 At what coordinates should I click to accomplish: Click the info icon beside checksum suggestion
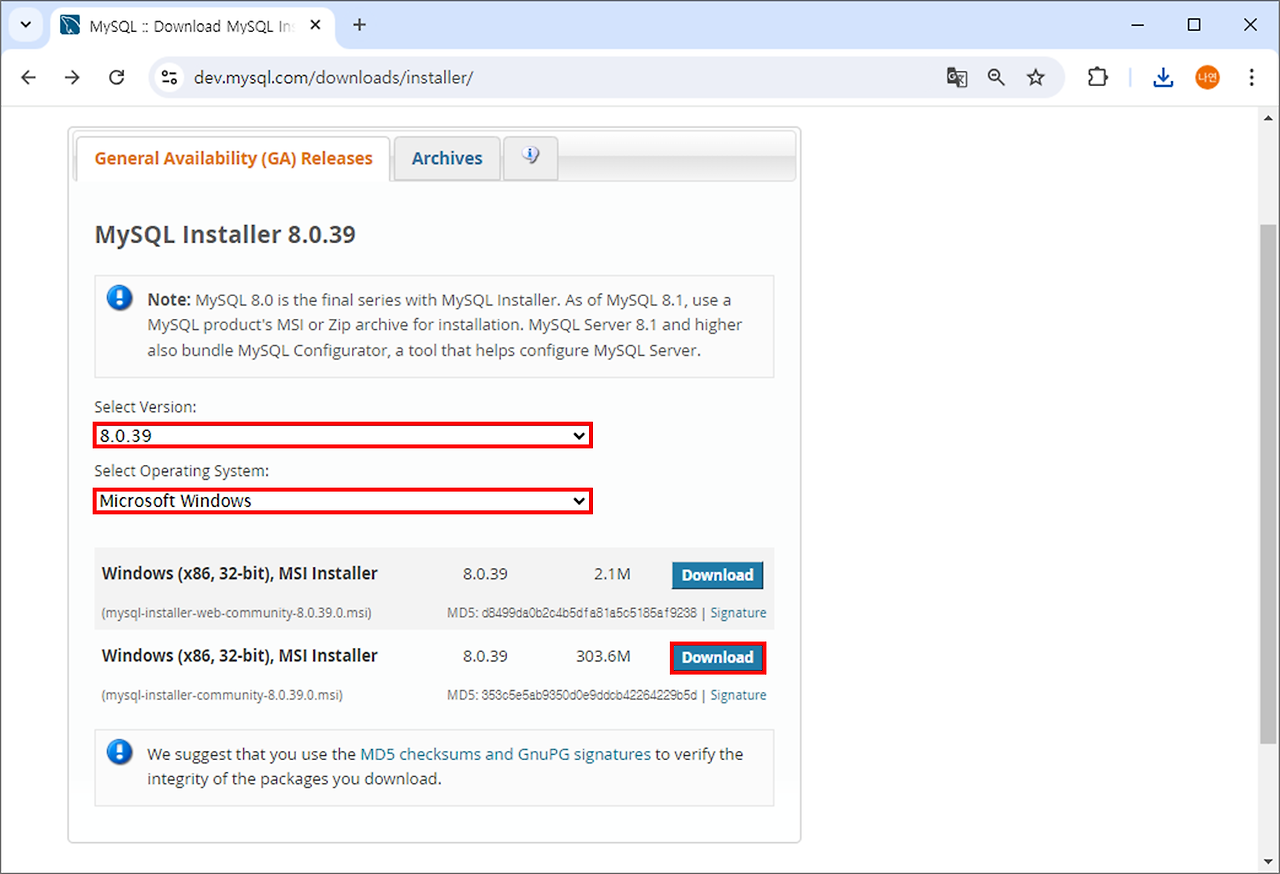click(x=120, y=753)
